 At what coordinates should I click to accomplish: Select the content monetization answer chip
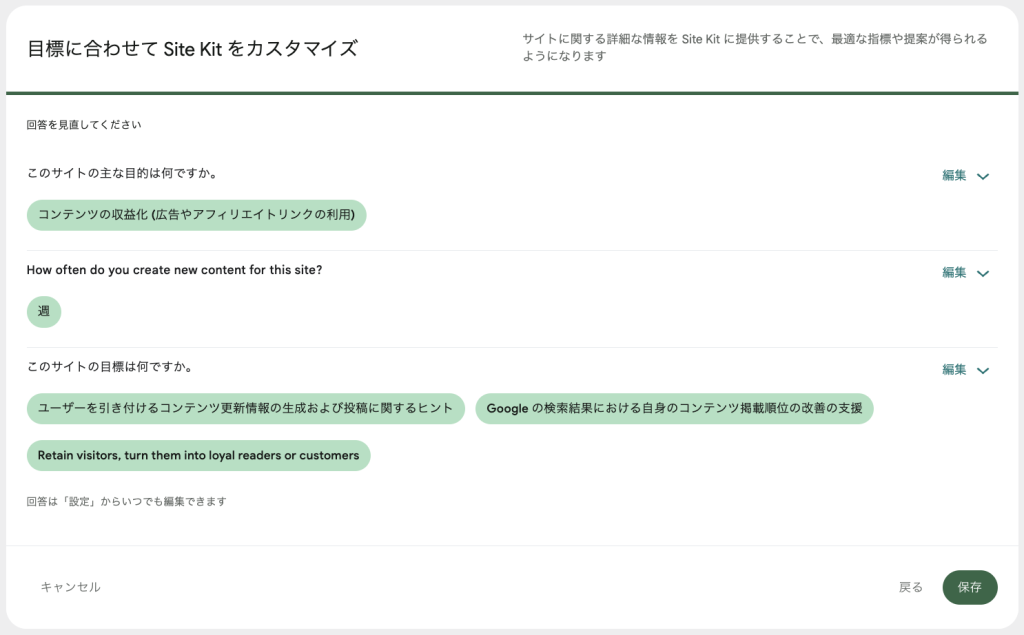click(196, 215)
